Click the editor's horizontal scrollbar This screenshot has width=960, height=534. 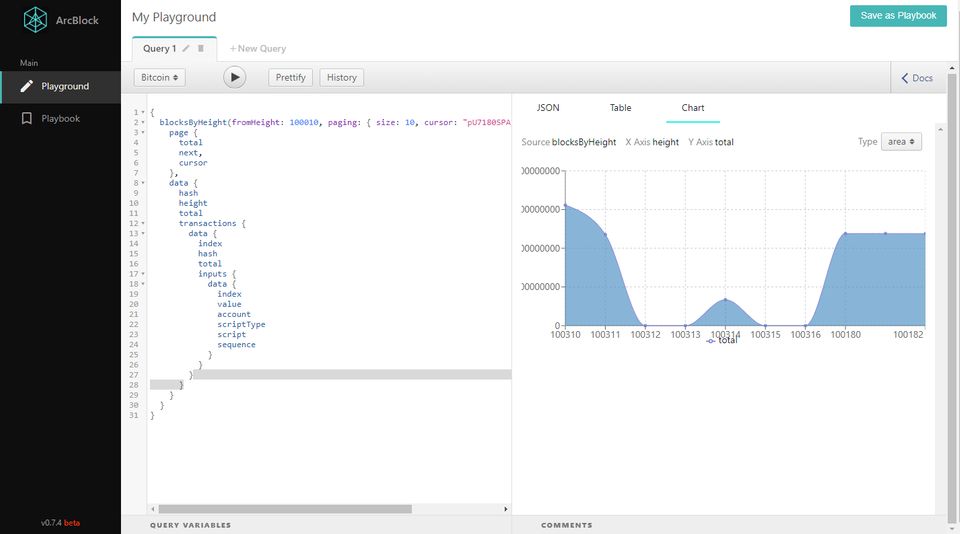[x=284, y=509]
